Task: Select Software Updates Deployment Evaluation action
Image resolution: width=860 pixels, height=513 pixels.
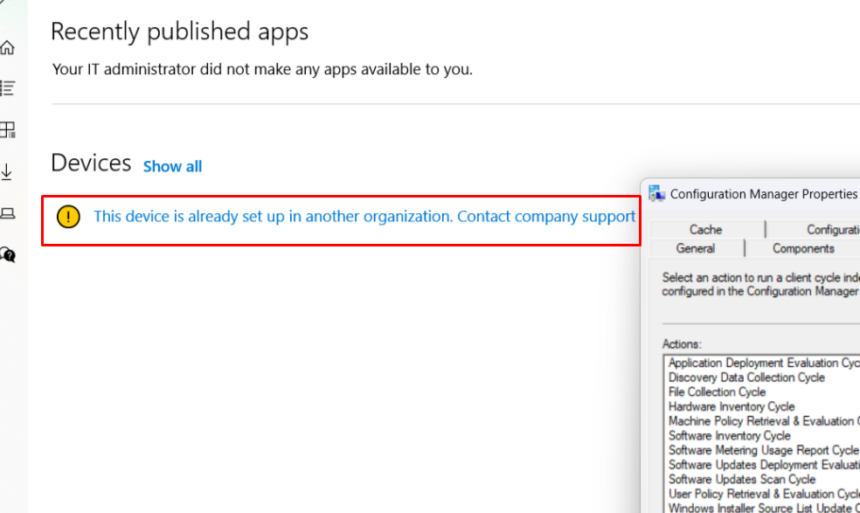Action: [762, 465]
